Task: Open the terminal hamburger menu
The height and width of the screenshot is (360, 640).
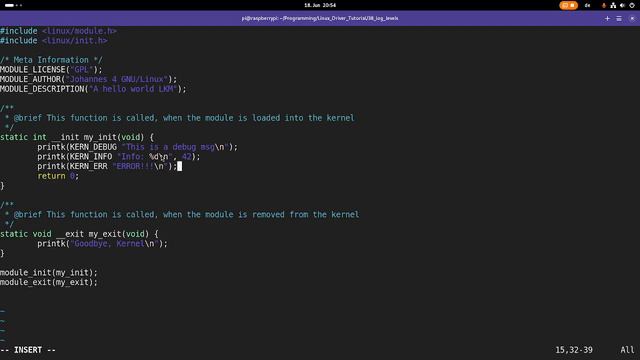Action: [619, 18]
